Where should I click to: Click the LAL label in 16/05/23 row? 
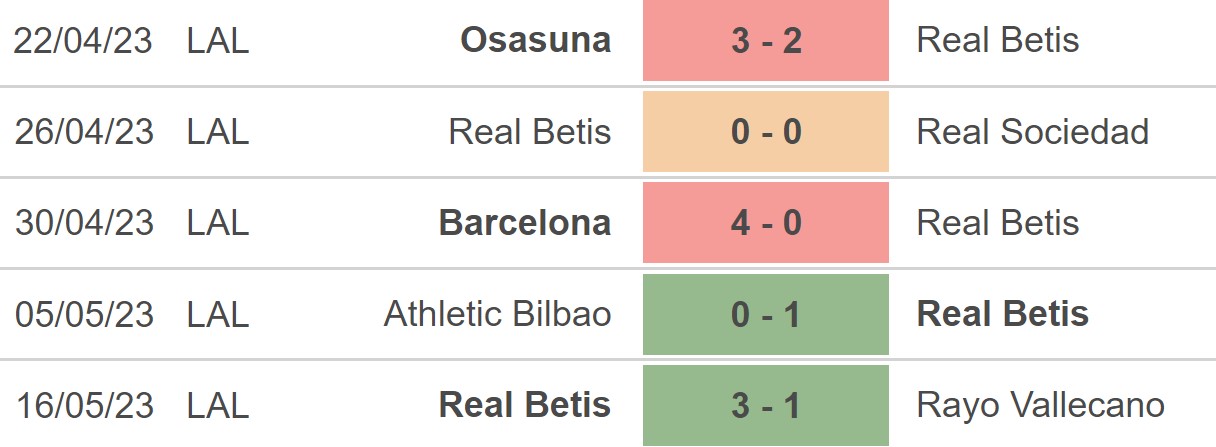pos(217,405)
